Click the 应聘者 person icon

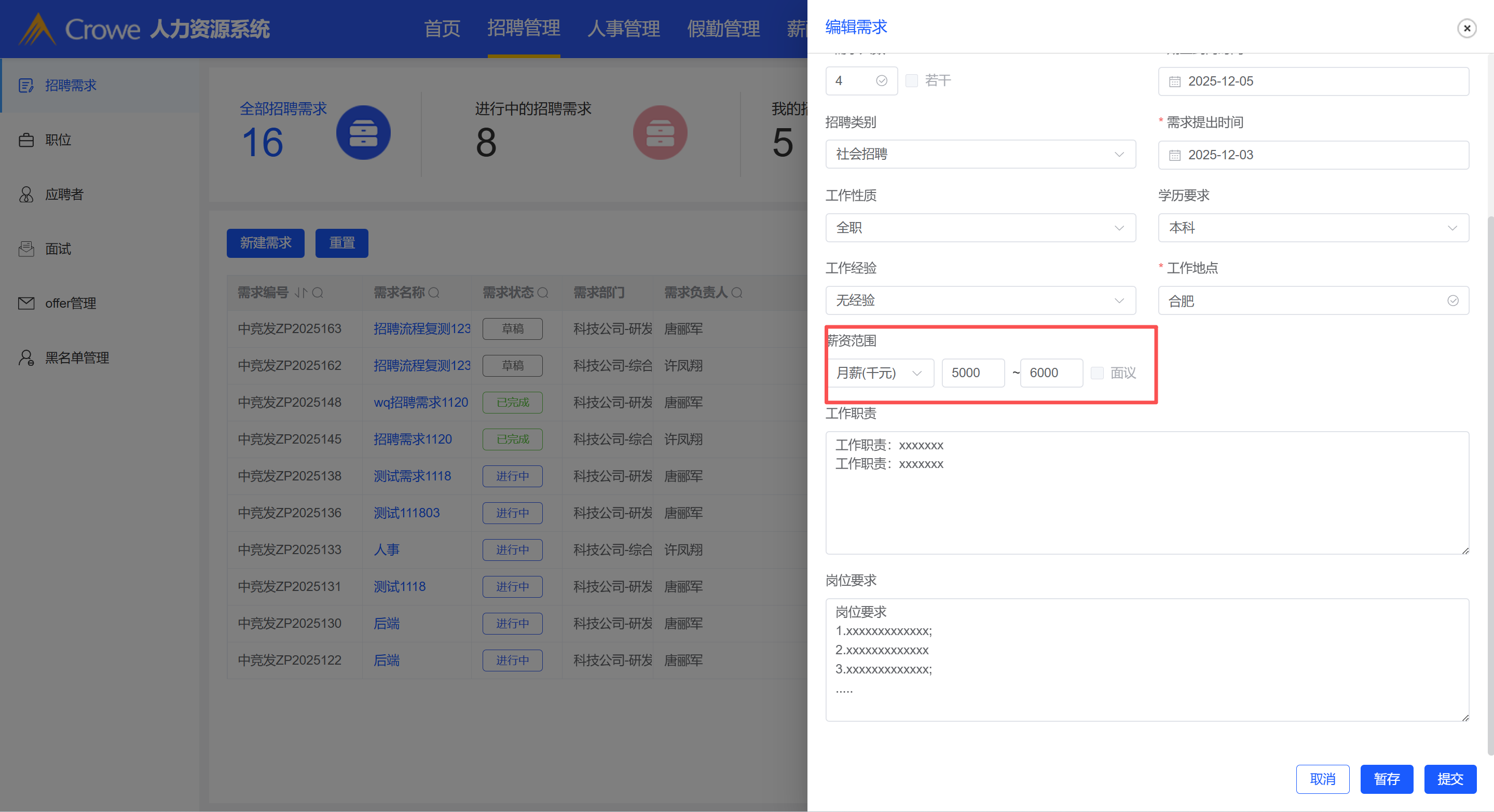(x=25, y=194)
